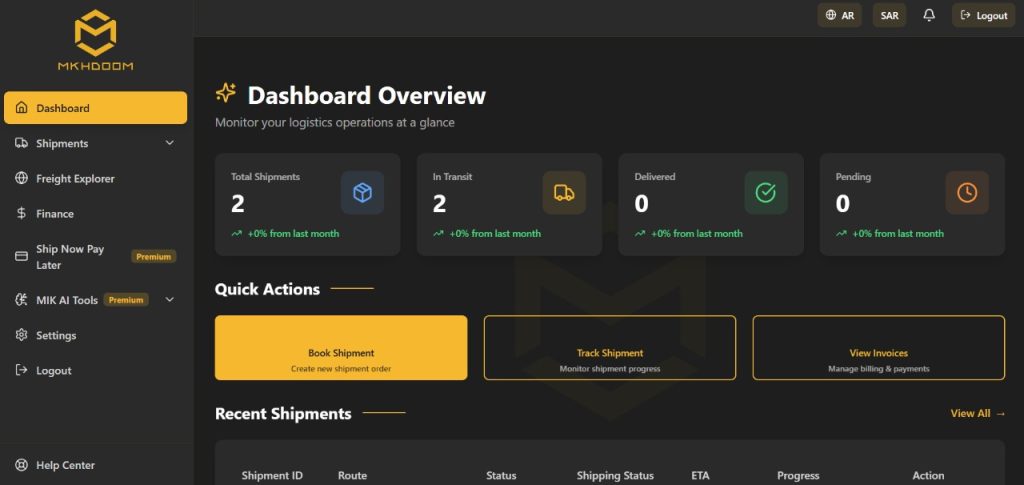This screenshot has height=485, width=1024.
Task: Click the Help Center lifebuoy icon
Action: coord(21,465)
